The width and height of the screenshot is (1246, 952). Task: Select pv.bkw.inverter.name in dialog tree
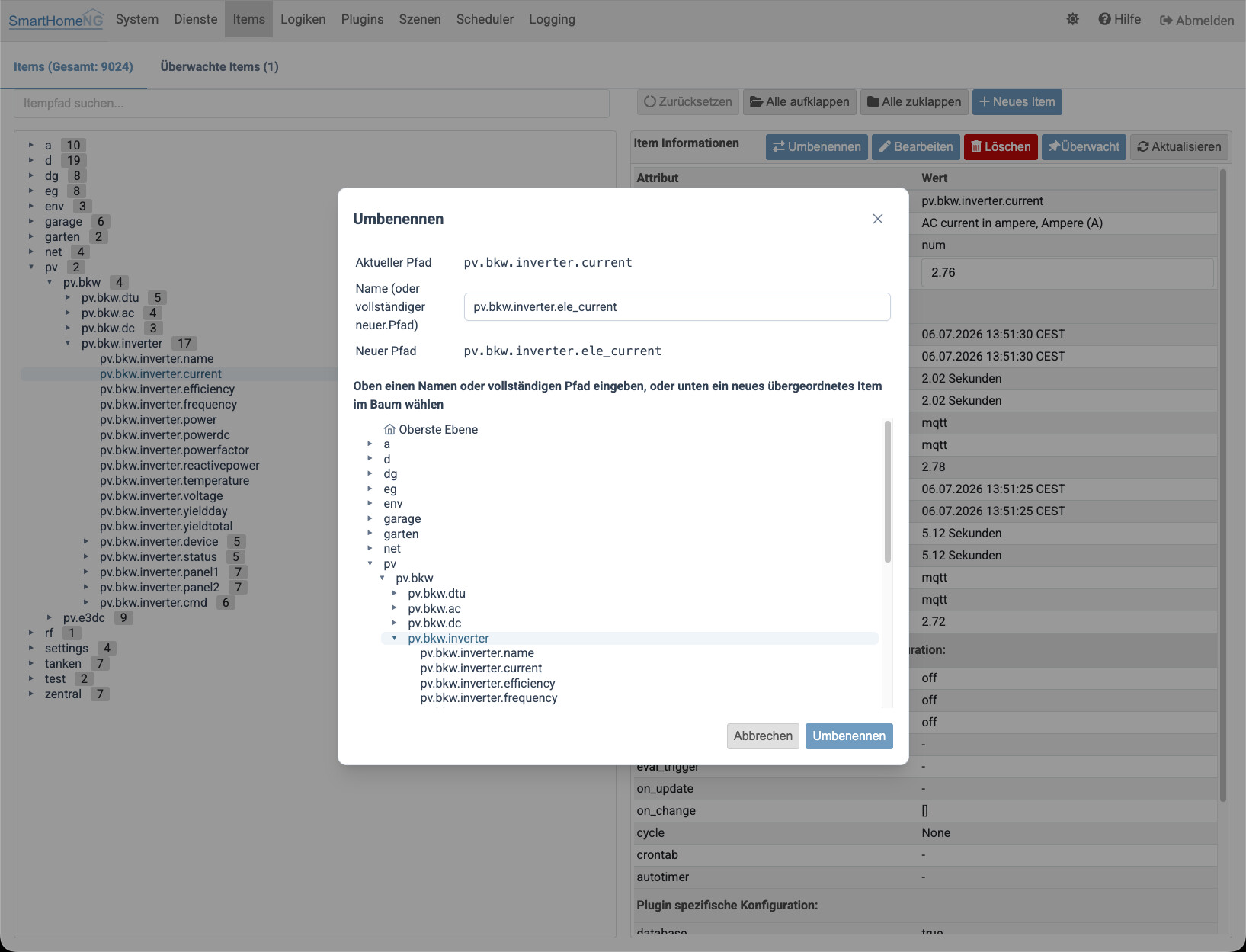click(477, 652)
